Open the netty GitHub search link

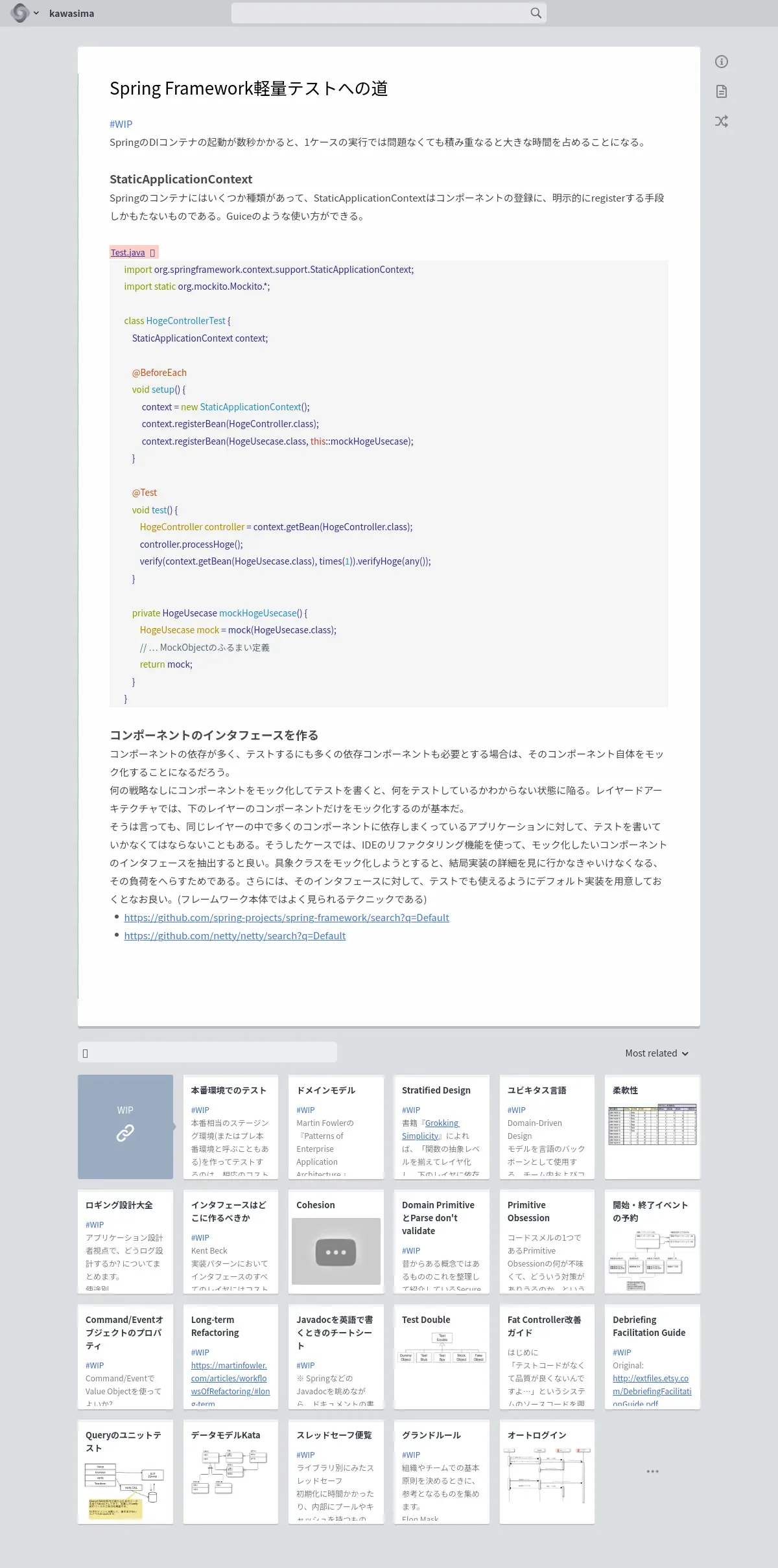pyautogui.click(x=235, y=935)
